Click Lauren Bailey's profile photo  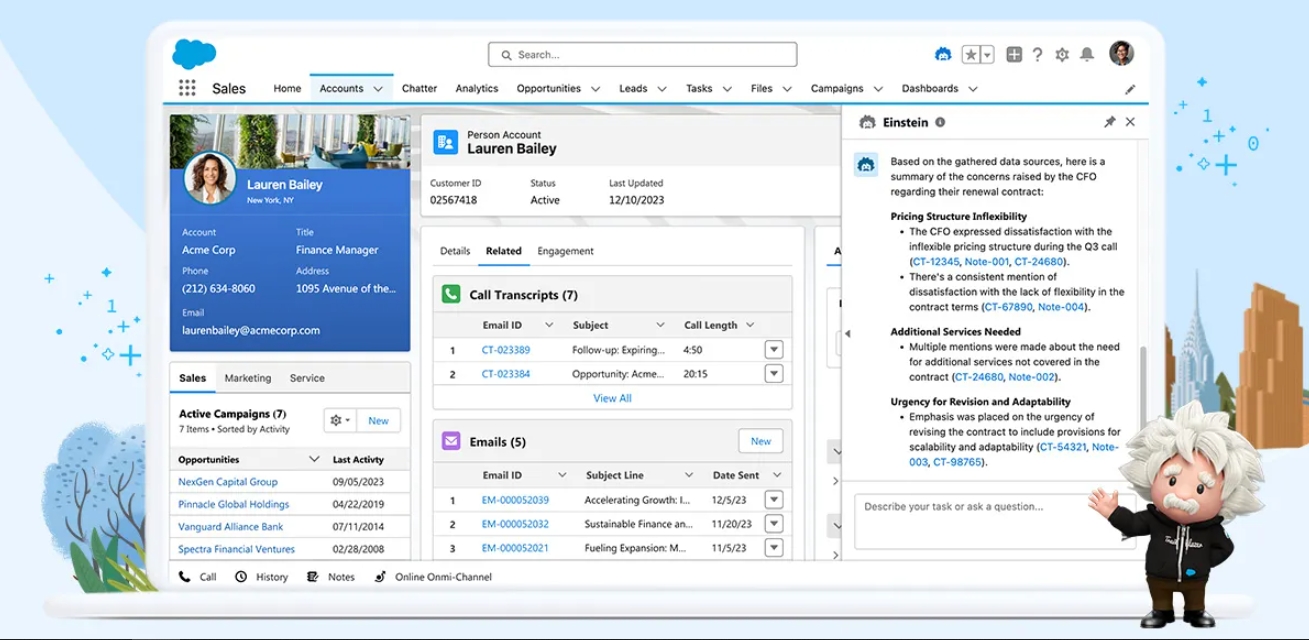(x=210, y=178)
